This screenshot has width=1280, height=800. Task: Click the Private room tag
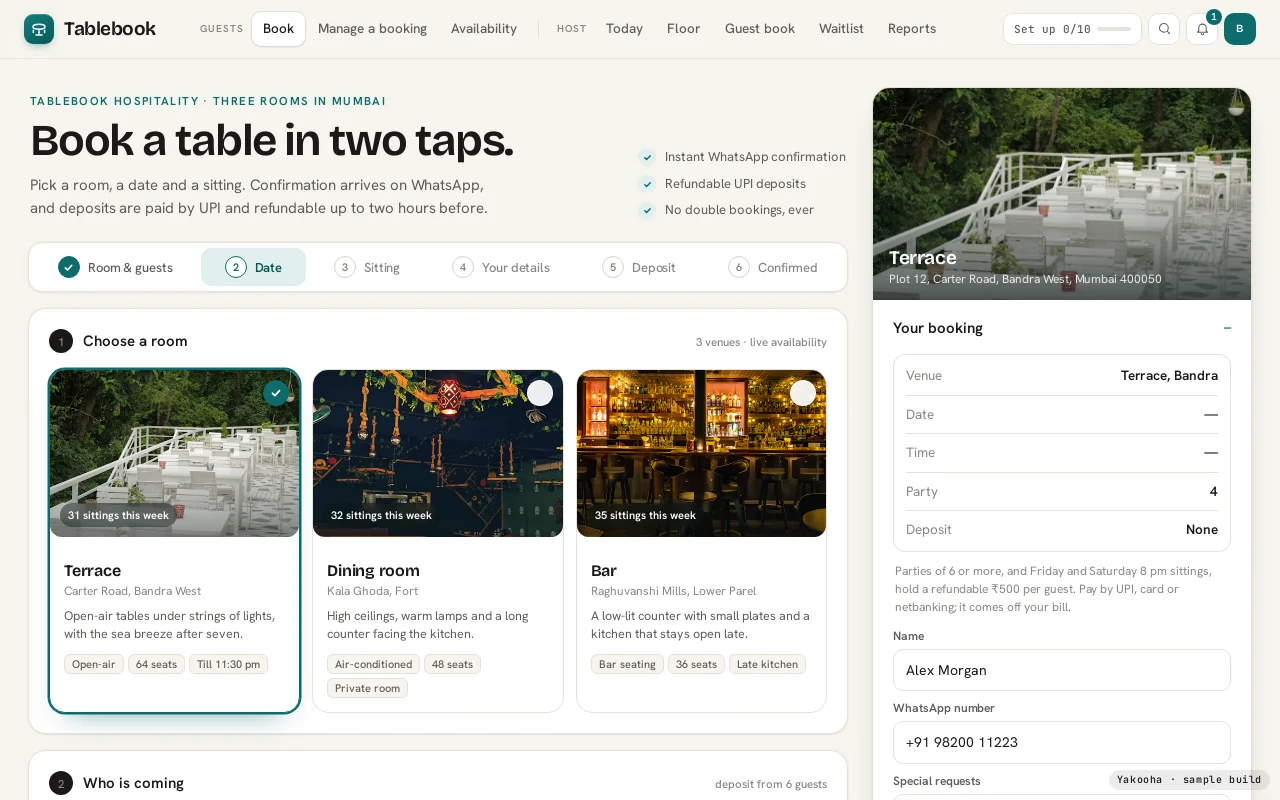click(367, 688)
